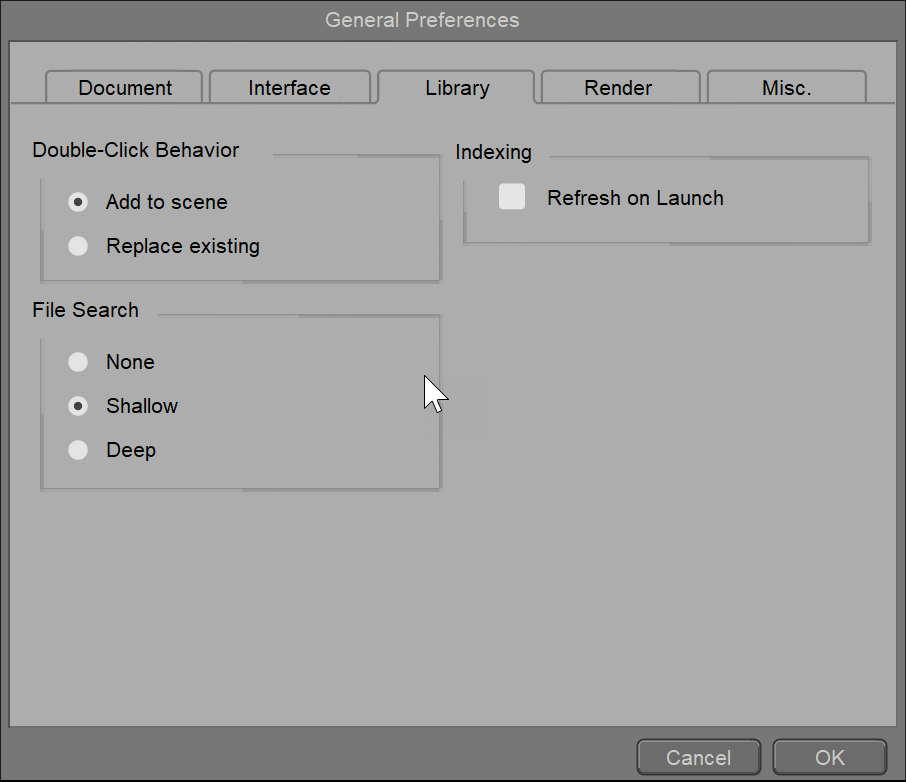Select the Add to scene radio button
The height and width of the screenshot is (782, 906).
pyautogui.click(x=78, y=202)
